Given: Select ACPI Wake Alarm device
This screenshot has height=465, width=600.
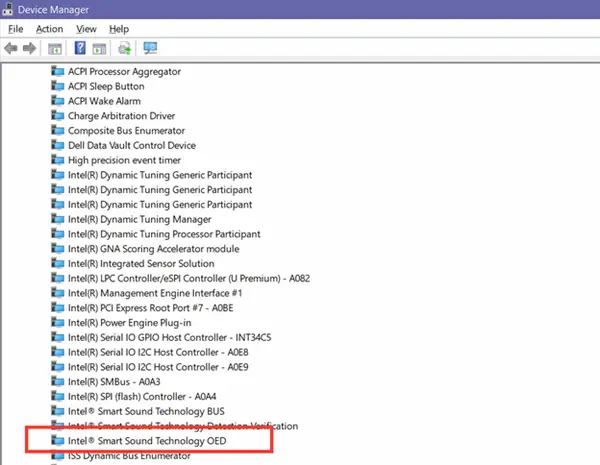Looking at the screenshot, I should click(104, 101).
